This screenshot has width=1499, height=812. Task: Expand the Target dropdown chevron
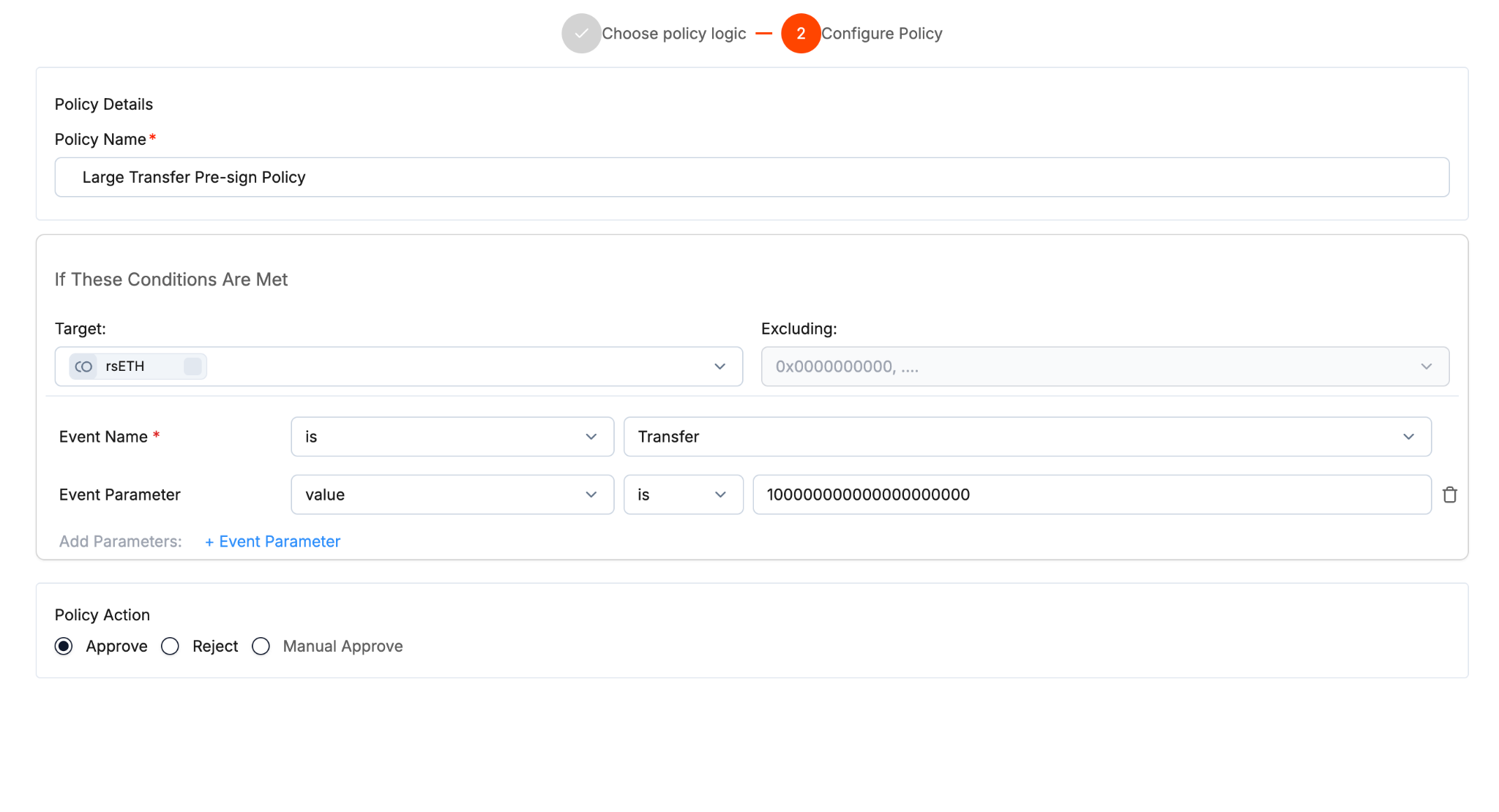click(x=719, y=366)
